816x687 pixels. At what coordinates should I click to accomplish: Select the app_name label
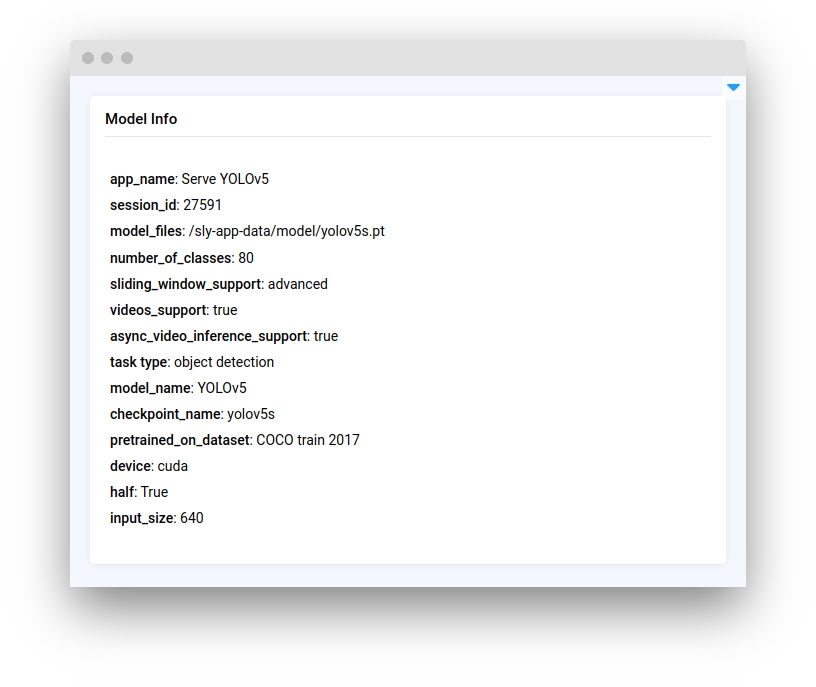[142, 179]
